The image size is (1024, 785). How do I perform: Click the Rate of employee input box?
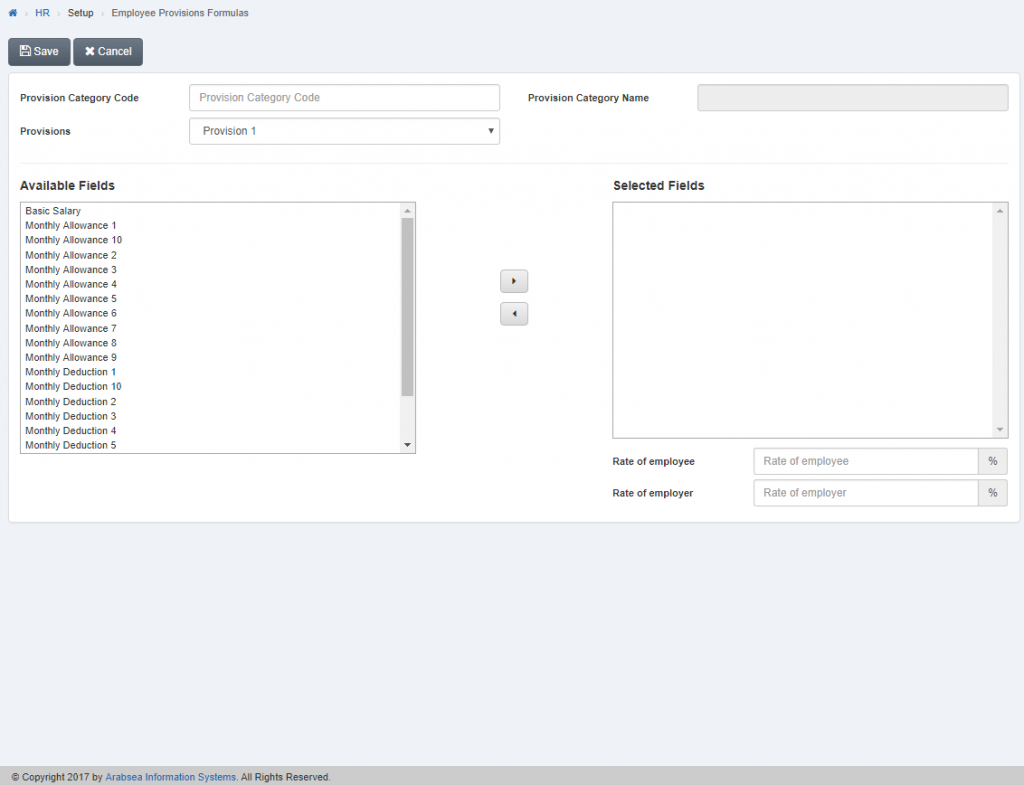865,461
